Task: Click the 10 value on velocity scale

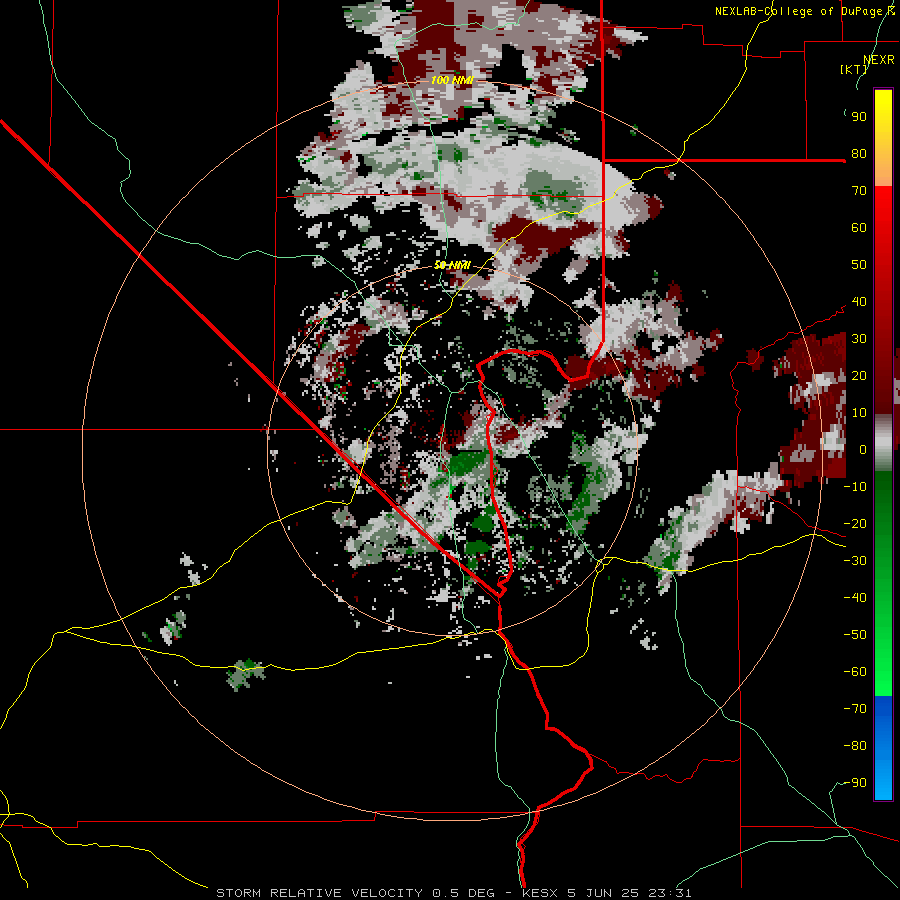Action: (859, 413)
